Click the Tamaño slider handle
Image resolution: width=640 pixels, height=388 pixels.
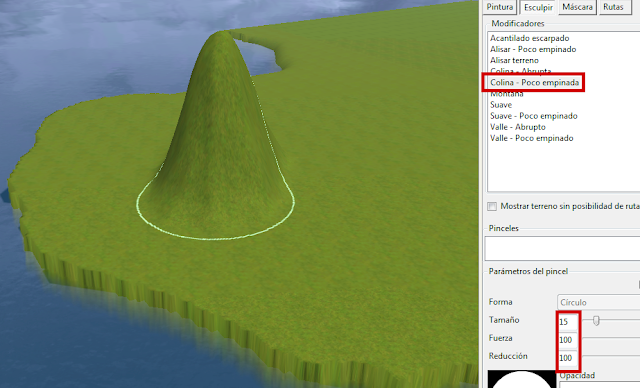596,321
